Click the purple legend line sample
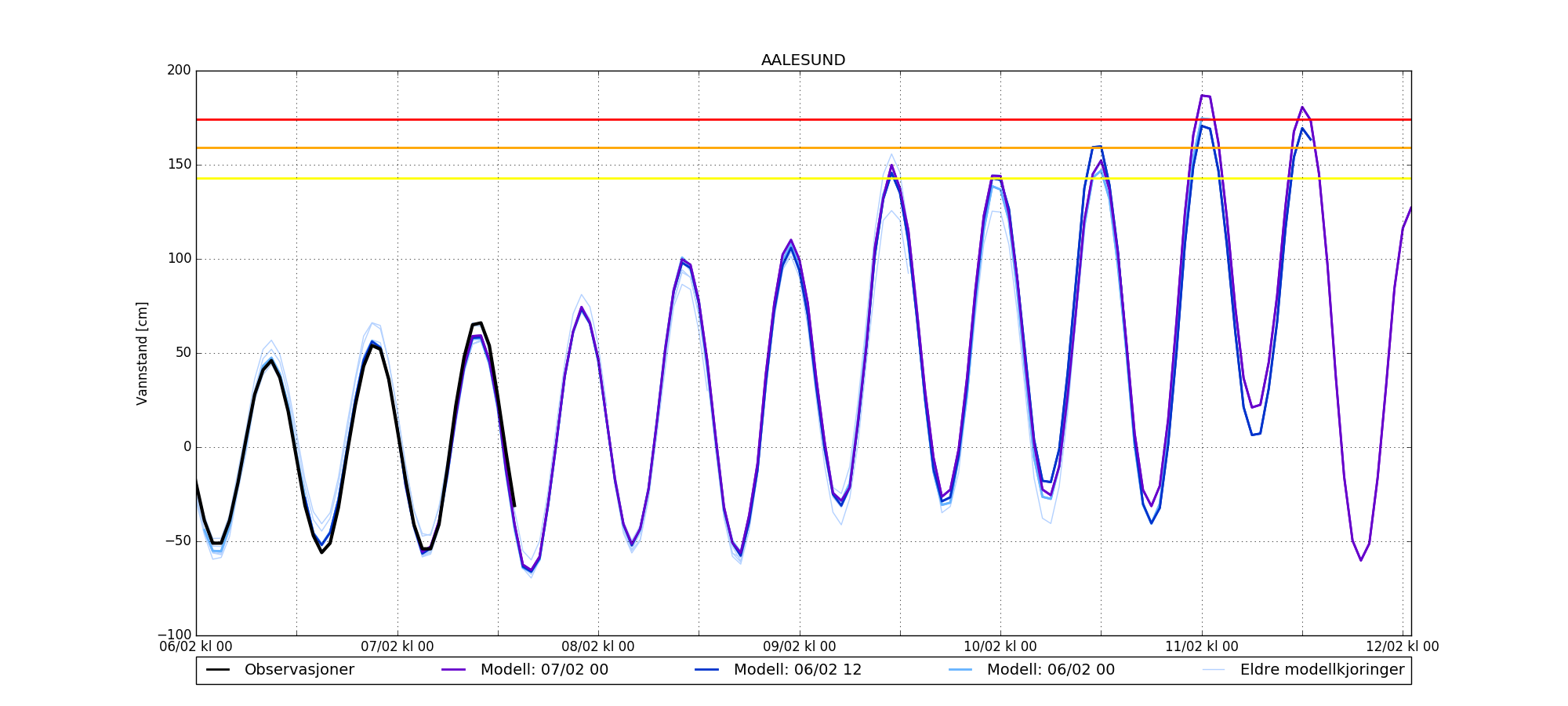Viewport: 1568px width, 706px height. coord(454,670)
